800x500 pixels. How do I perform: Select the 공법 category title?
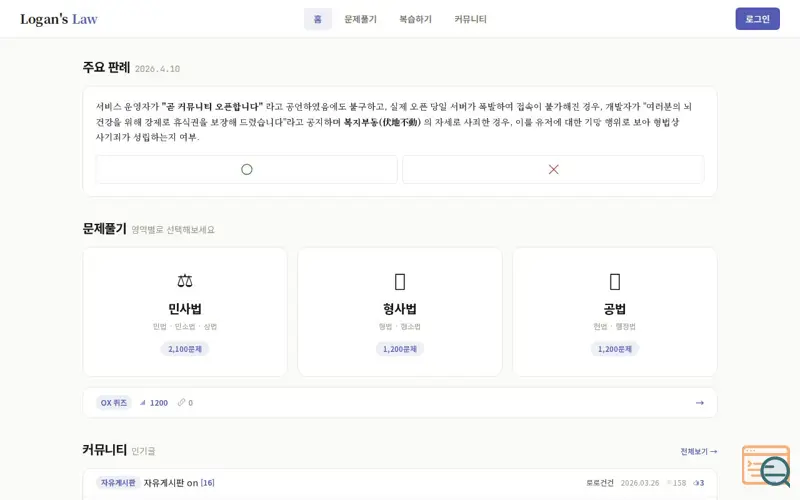pyautogui.click(x=615, y=309)
